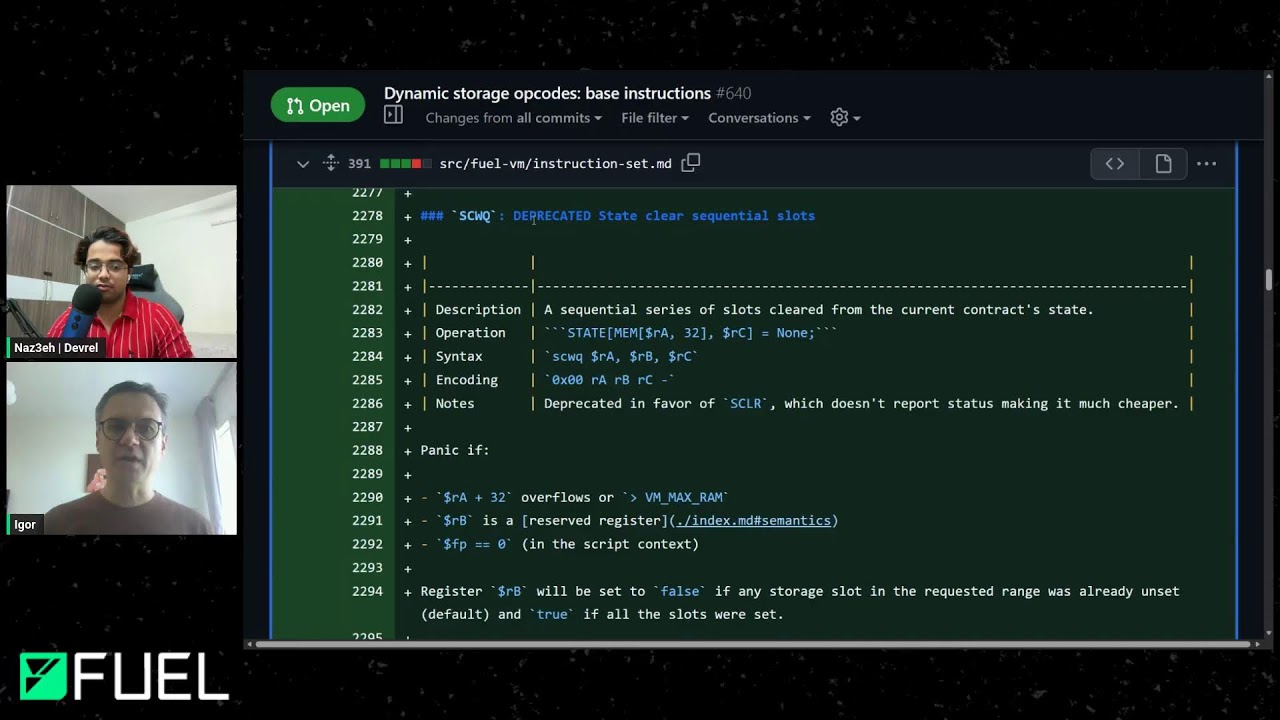Open the Conversations dropdown
The width and height of the screenshot is (1280, 720).
point(760,118)
